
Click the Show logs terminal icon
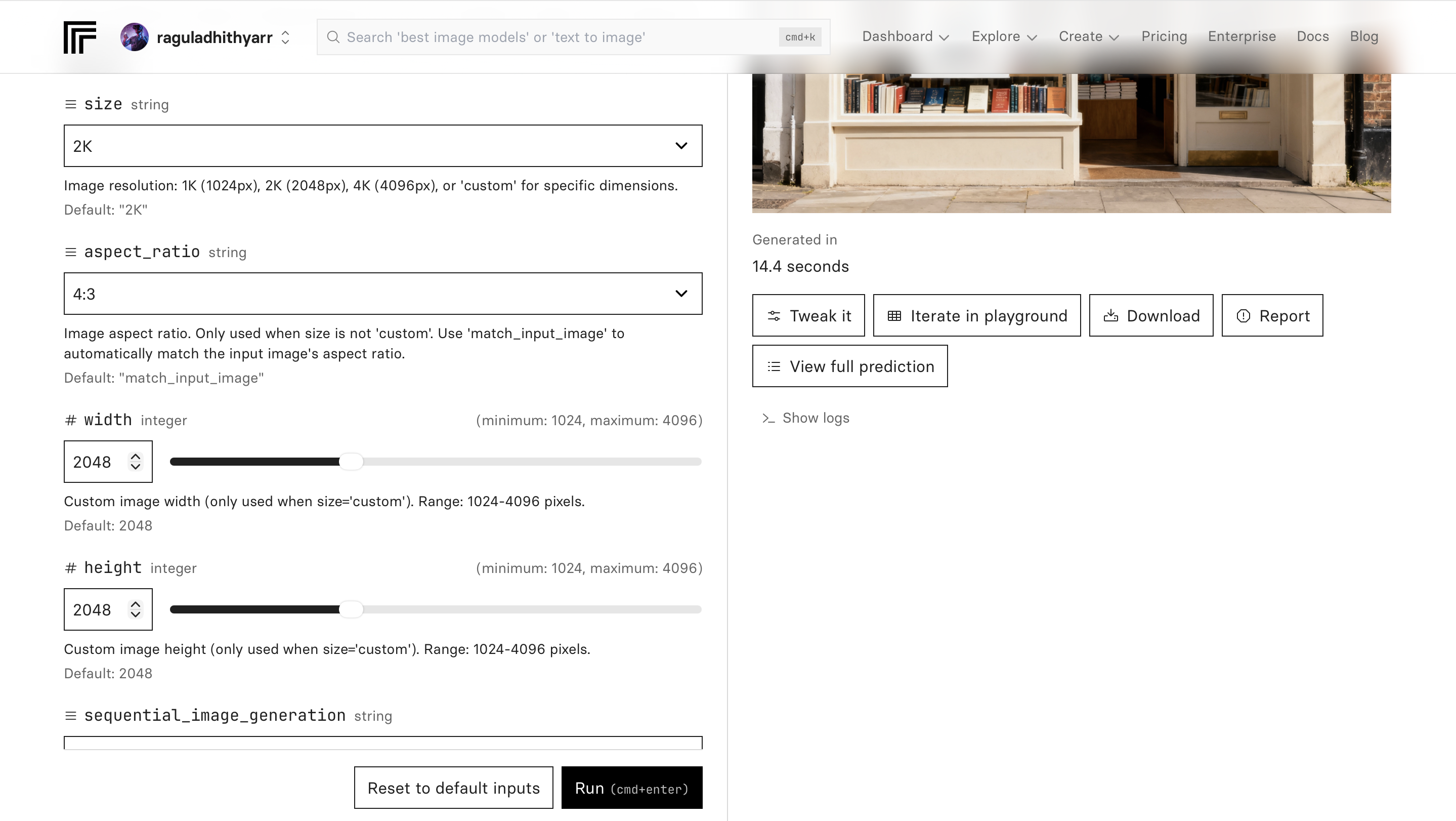[x=767, y=419]
